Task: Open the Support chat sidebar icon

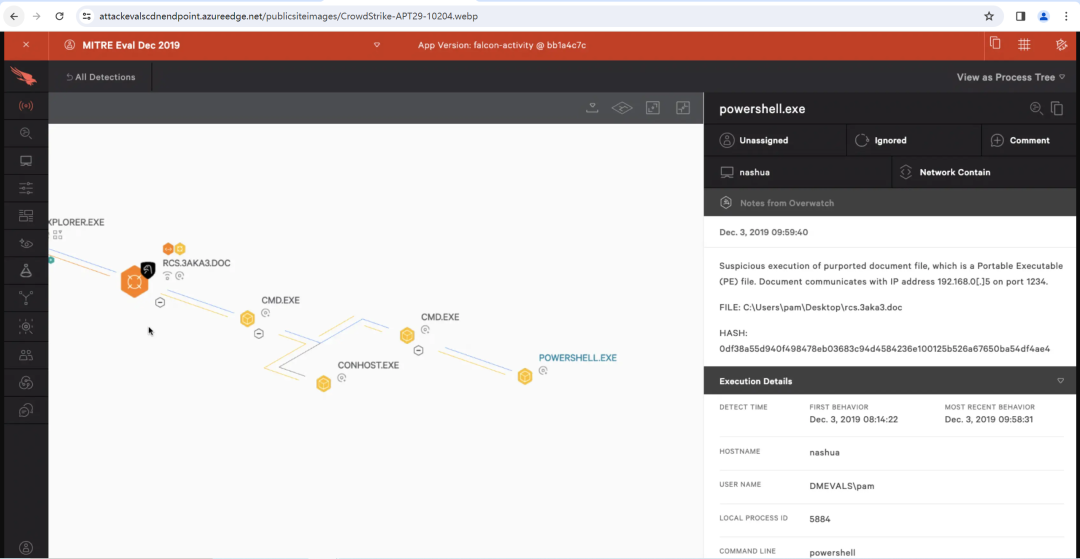Action: tap(25, 411)
